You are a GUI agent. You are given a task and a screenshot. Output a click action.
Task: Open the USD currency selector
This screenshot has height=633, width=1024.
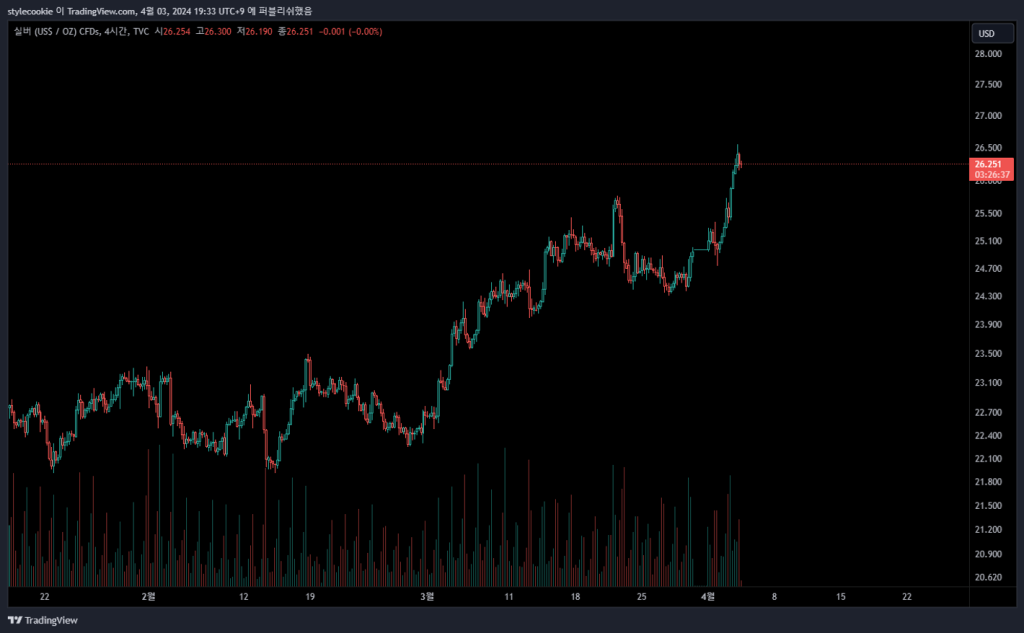(x=986, y=33)
